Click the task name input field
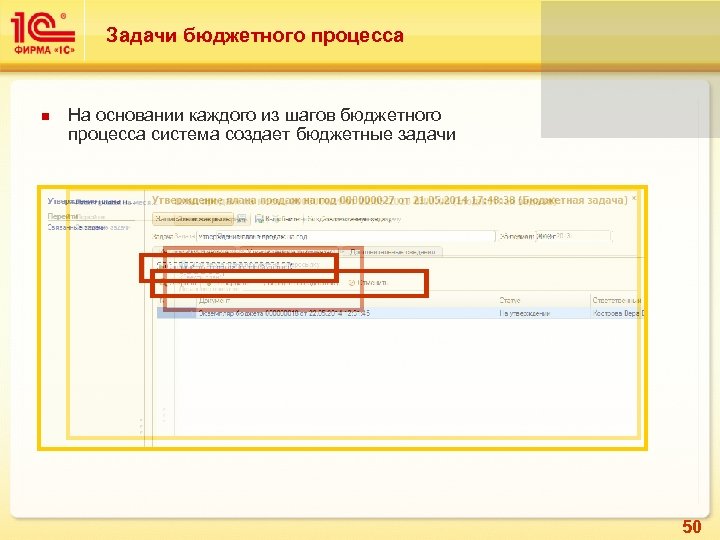This screenshot has height=540, width=720. (346, 236)
